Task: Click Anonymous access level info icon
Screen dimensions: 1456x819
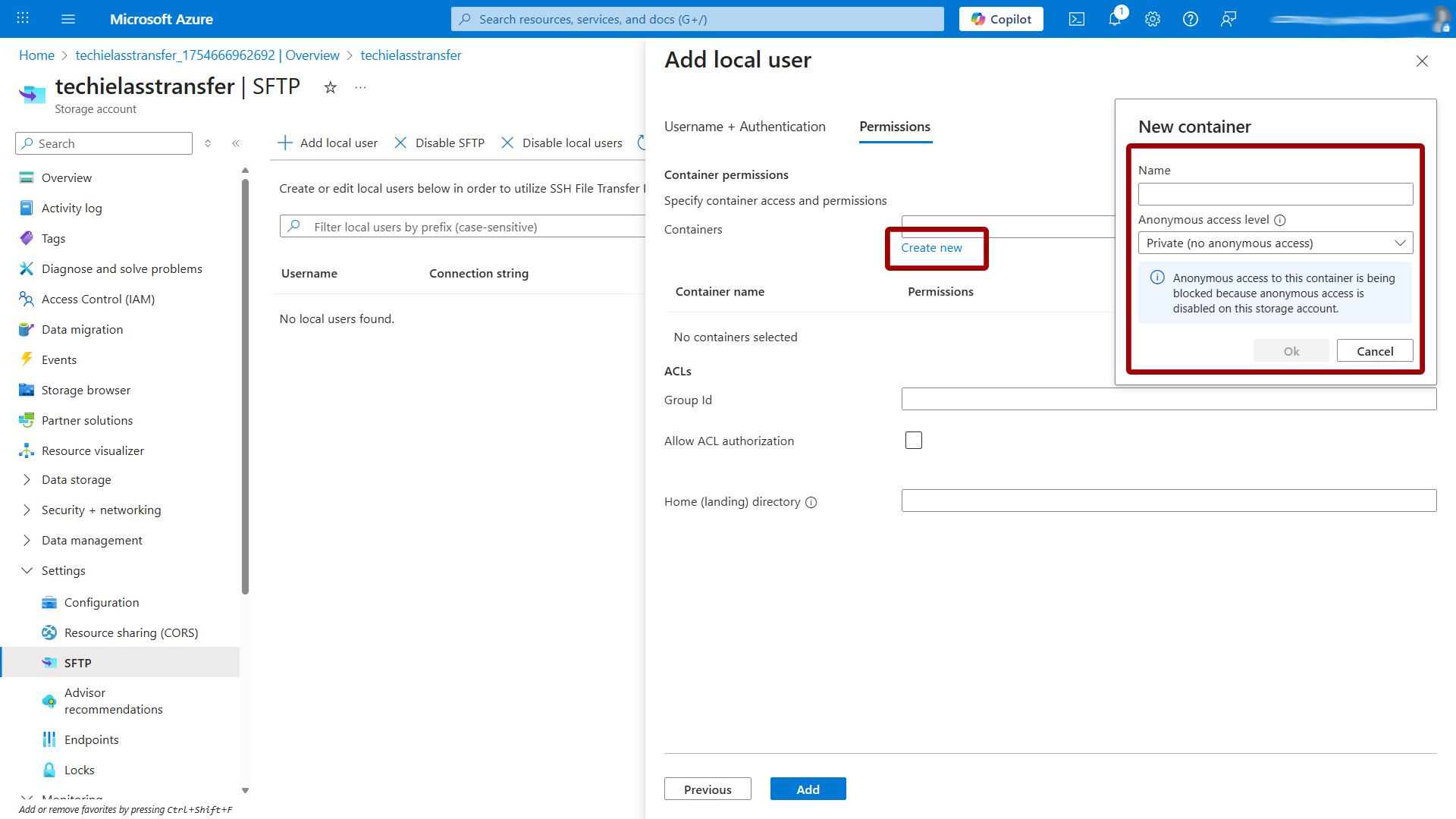Action: (x=1280, y=220)
